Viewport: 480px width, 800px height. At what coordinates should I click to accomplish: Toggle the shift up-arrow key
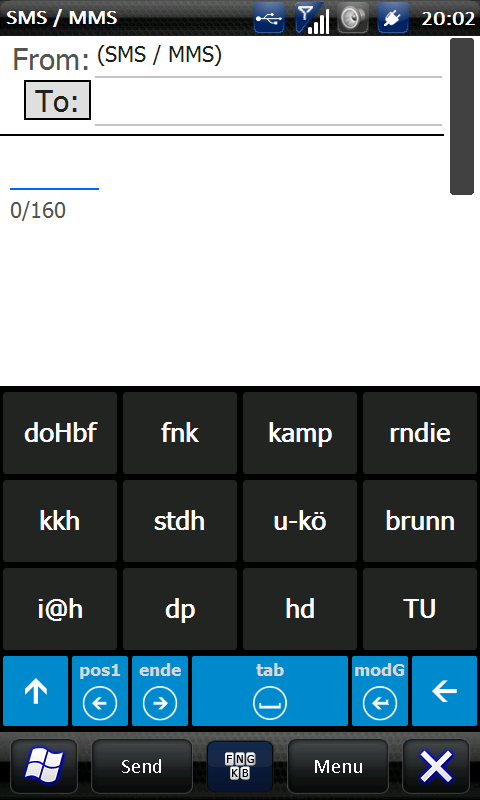pos(36,691)
